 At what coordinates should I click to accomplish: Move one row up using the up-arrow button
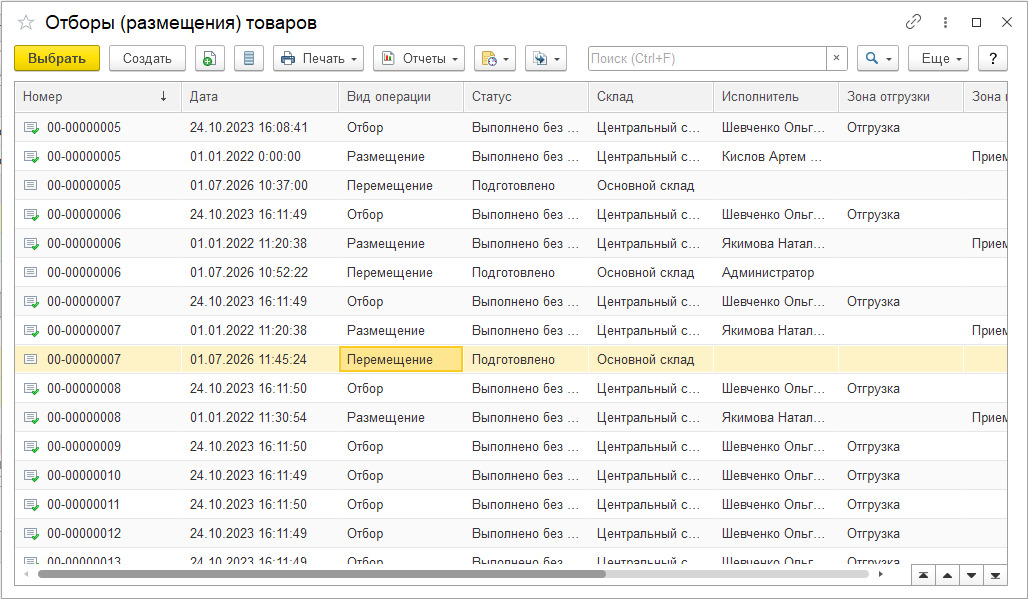coord(947,575)
